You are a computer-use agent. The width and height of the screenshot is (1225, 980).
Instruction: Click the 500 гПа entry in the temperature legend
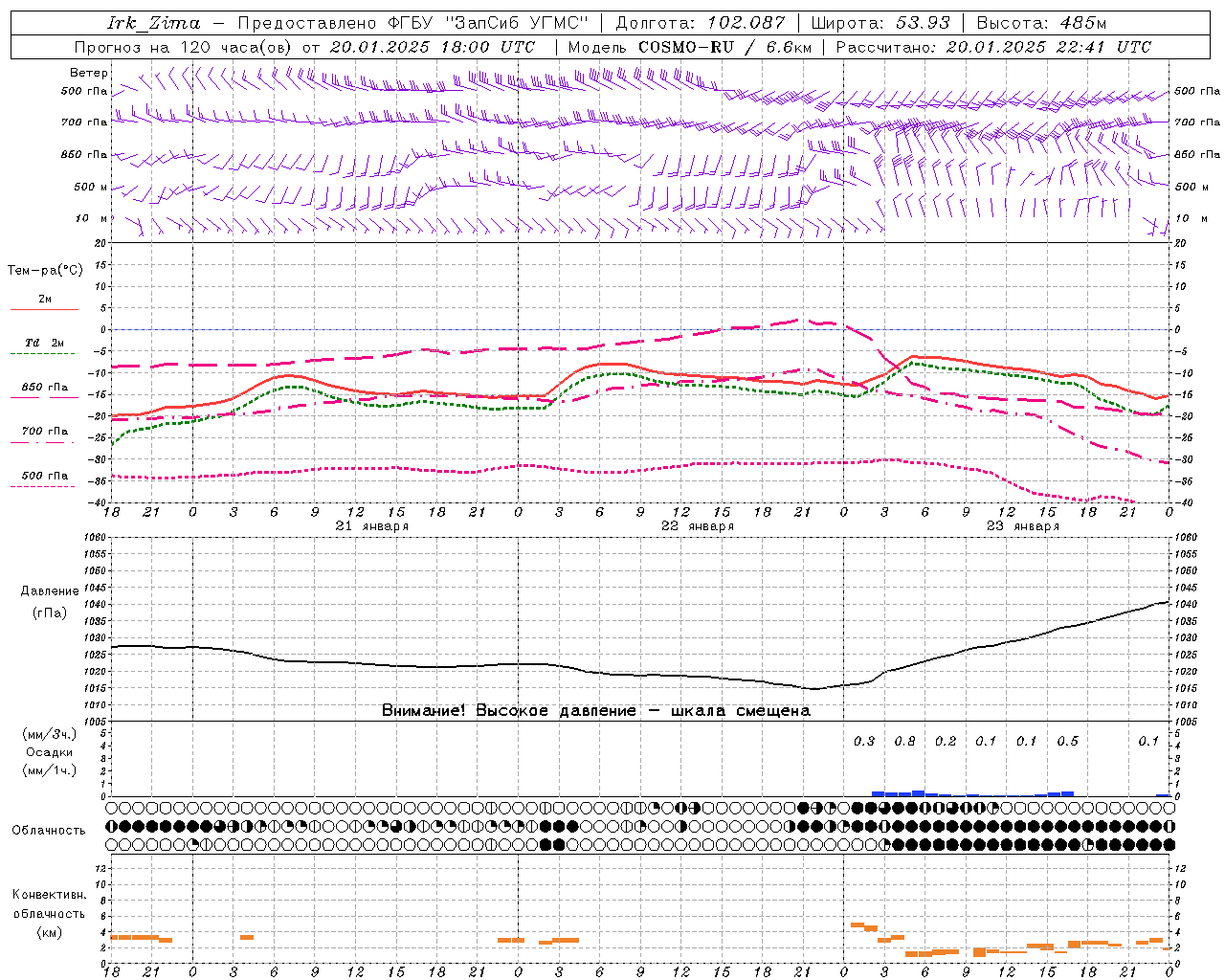click(x=45, y=476)
